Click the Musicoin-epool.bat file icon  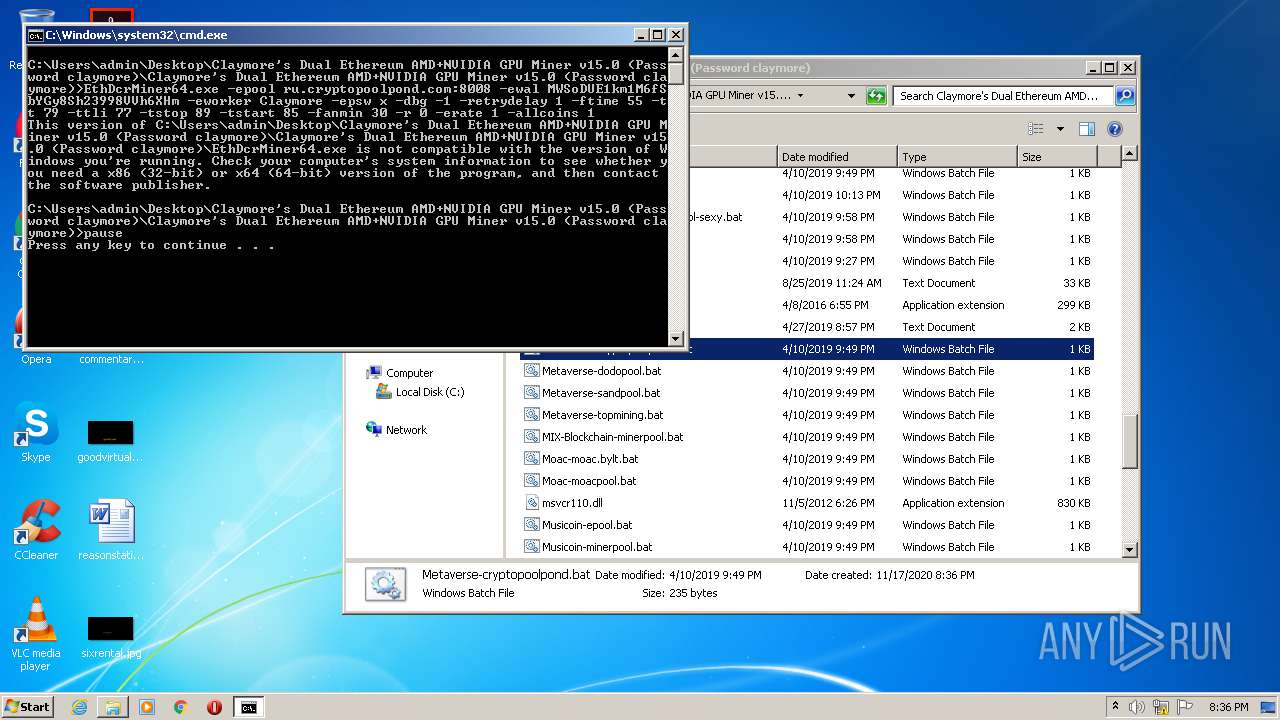(532, 525)
